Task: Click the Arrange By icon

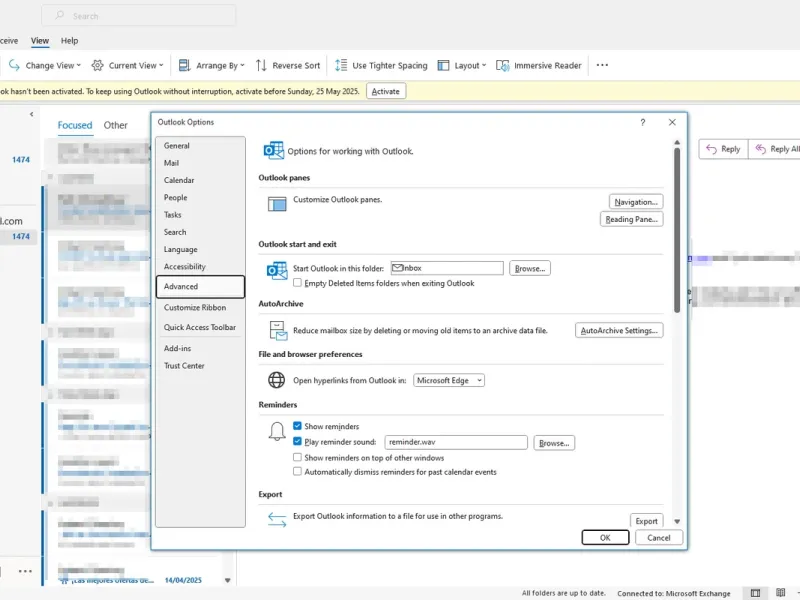Action: pyautogui.click(x=184, y=65)
